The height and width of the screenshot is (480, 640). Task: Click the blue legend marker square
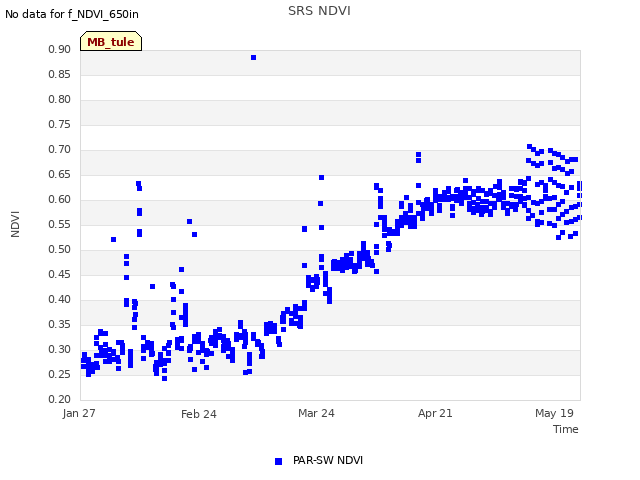click(278, 461)
